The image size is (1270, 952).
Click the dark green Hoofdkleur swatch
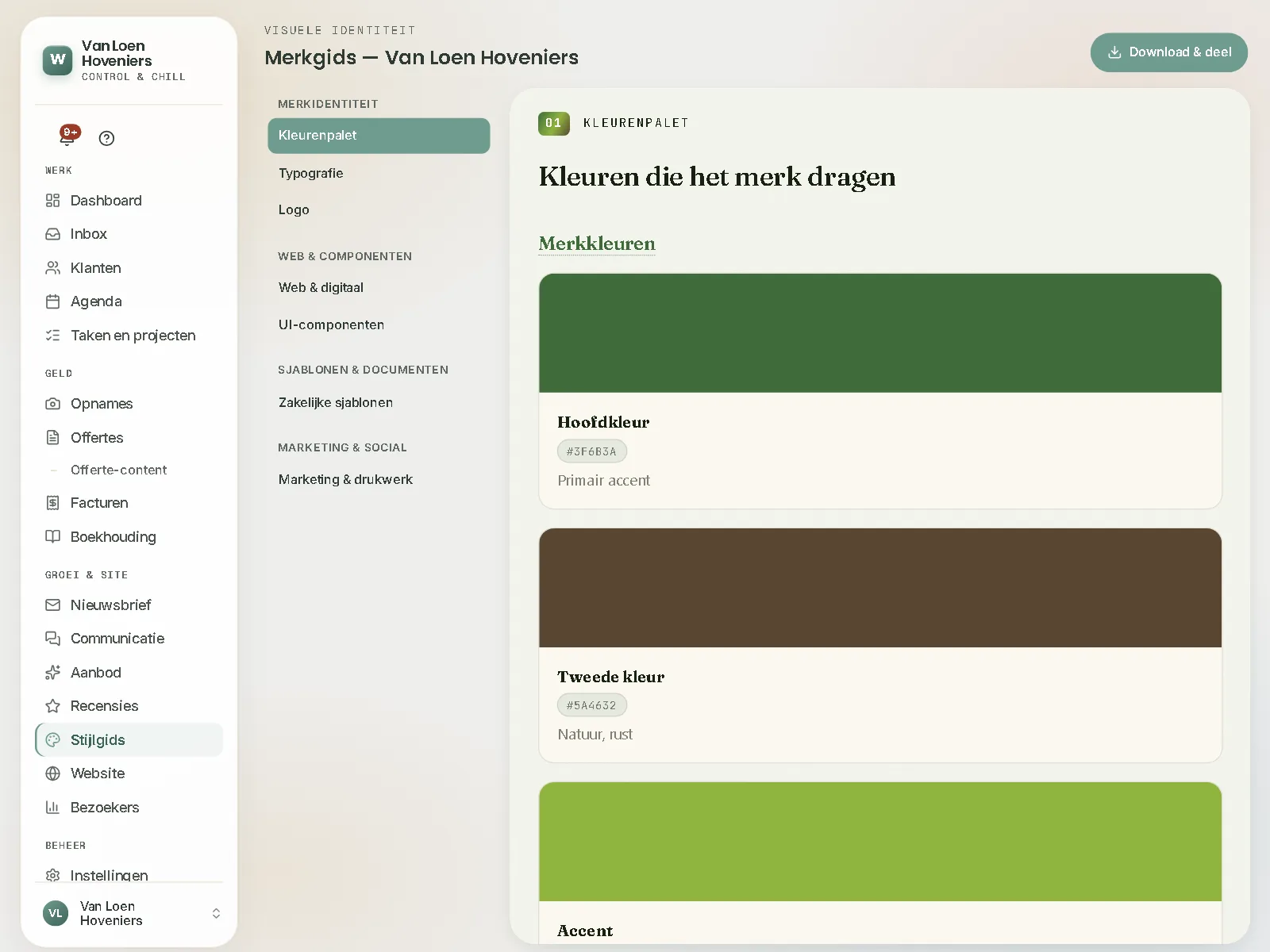click(880, 333)
